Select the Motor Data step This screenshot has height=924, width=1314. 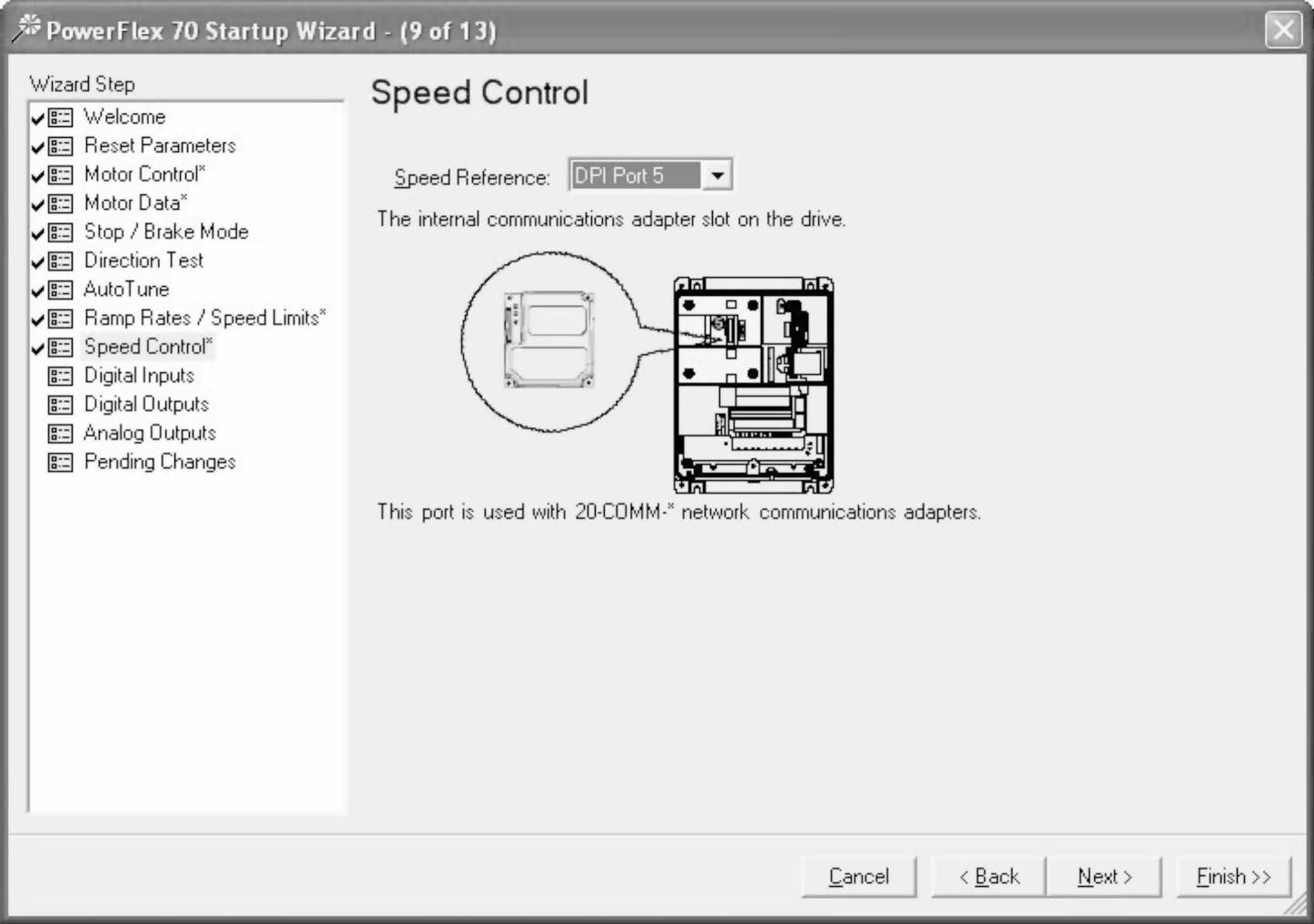pyautogui.click(x=135, y=203)
